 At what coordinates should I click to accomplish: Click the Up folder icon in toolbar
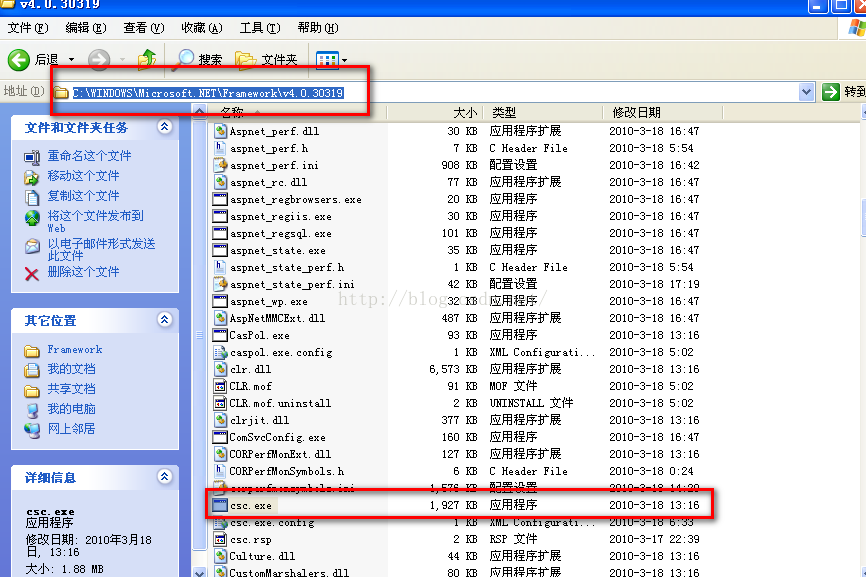(147, 59)
